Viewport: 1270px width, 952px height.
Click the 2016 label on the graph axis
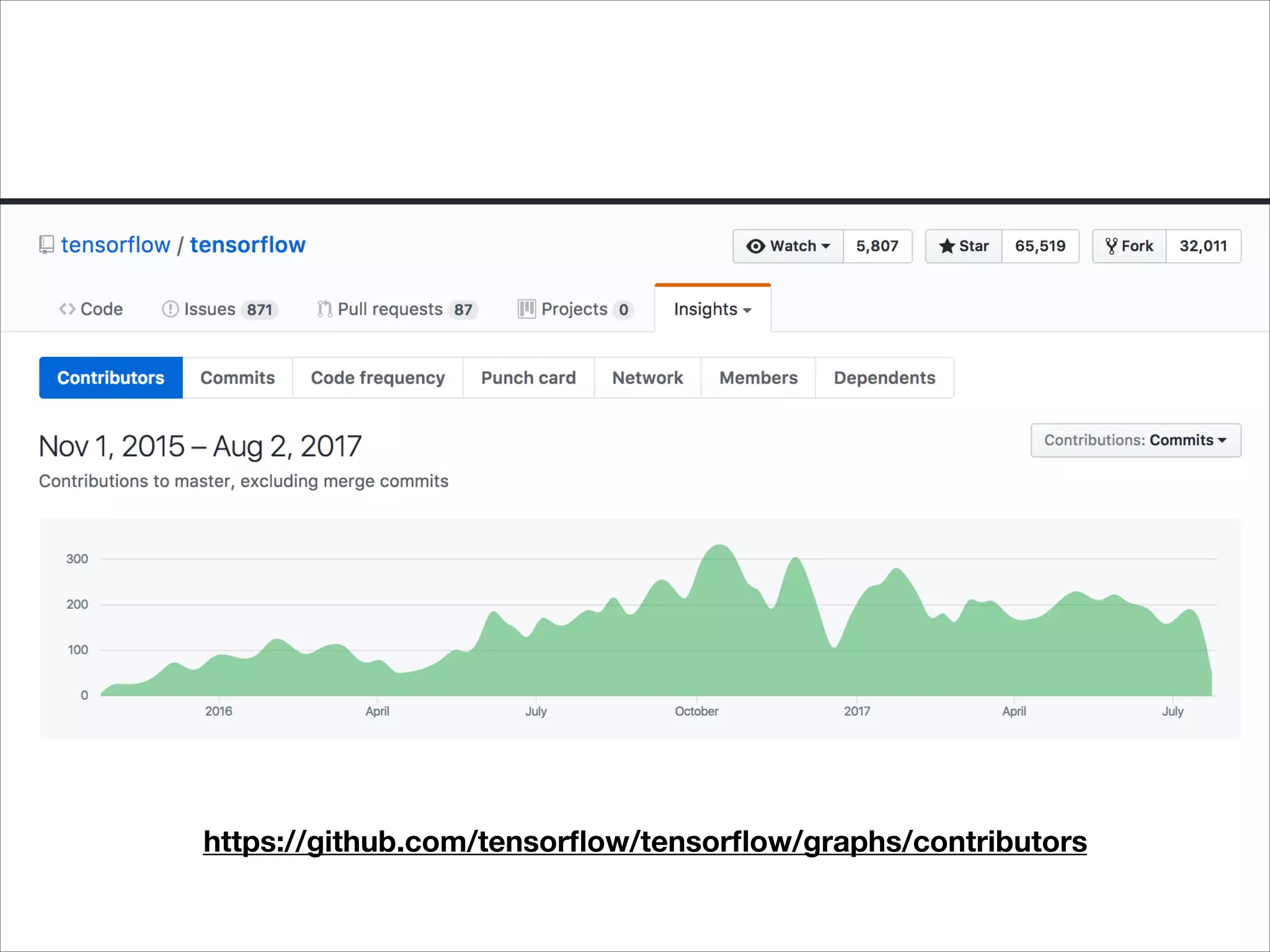219,711
